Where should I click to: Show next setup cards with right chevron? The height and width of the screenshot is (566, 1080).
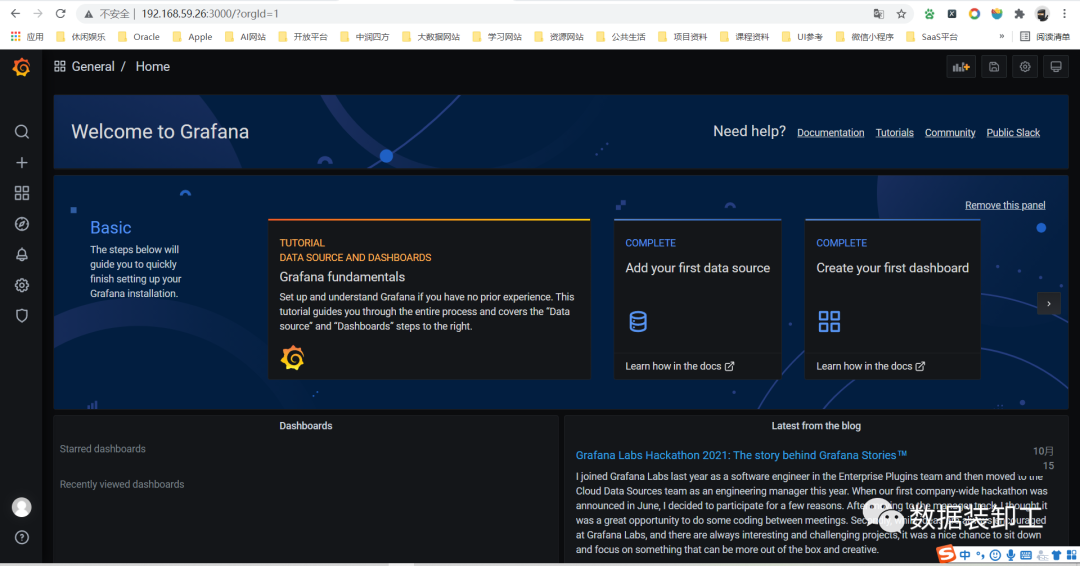(1049, 304)
